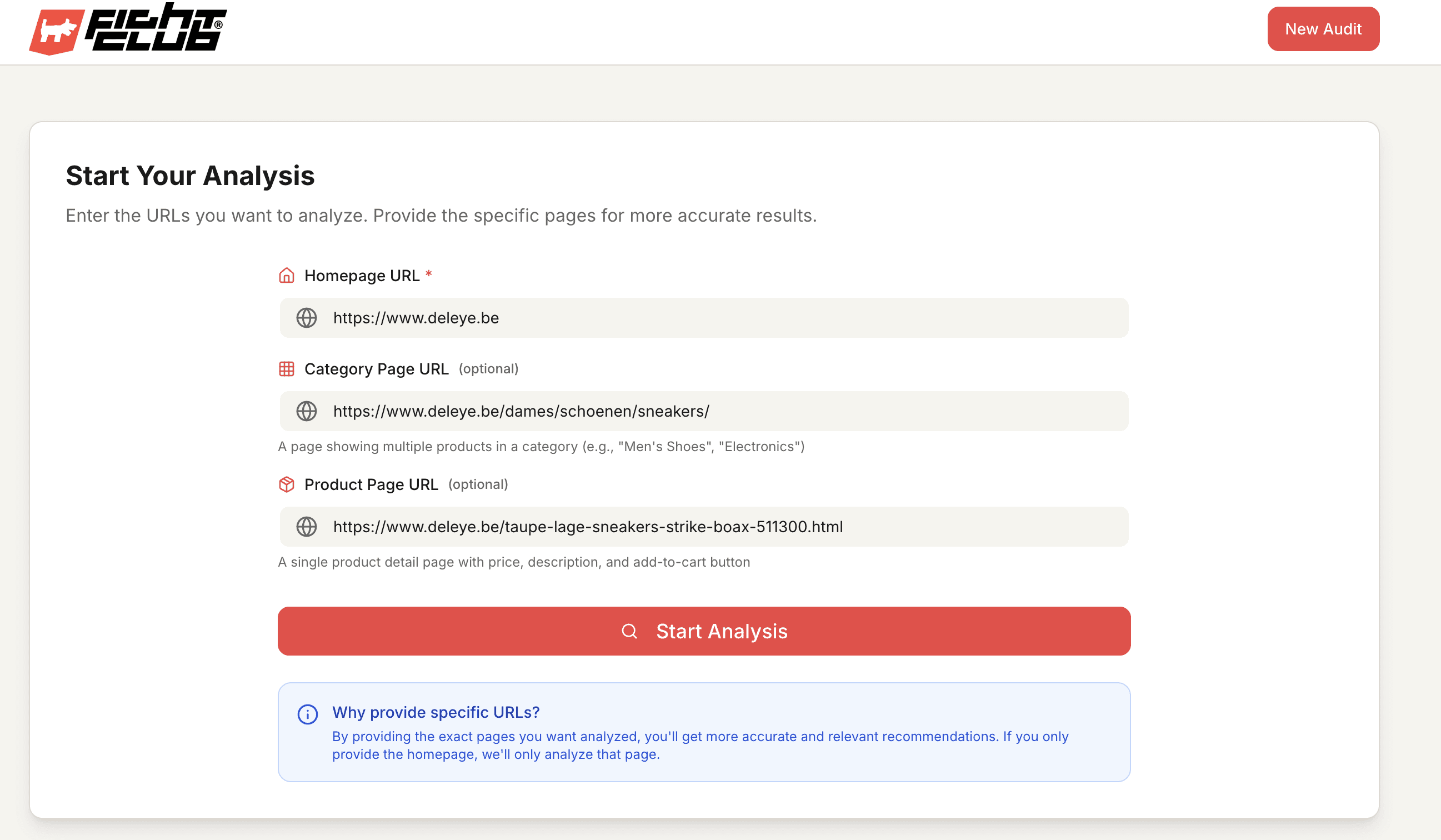Viewport: 1441px width, 840px height.
Task: Click the box icon beside Product Page URL
Action: (287, 484)
